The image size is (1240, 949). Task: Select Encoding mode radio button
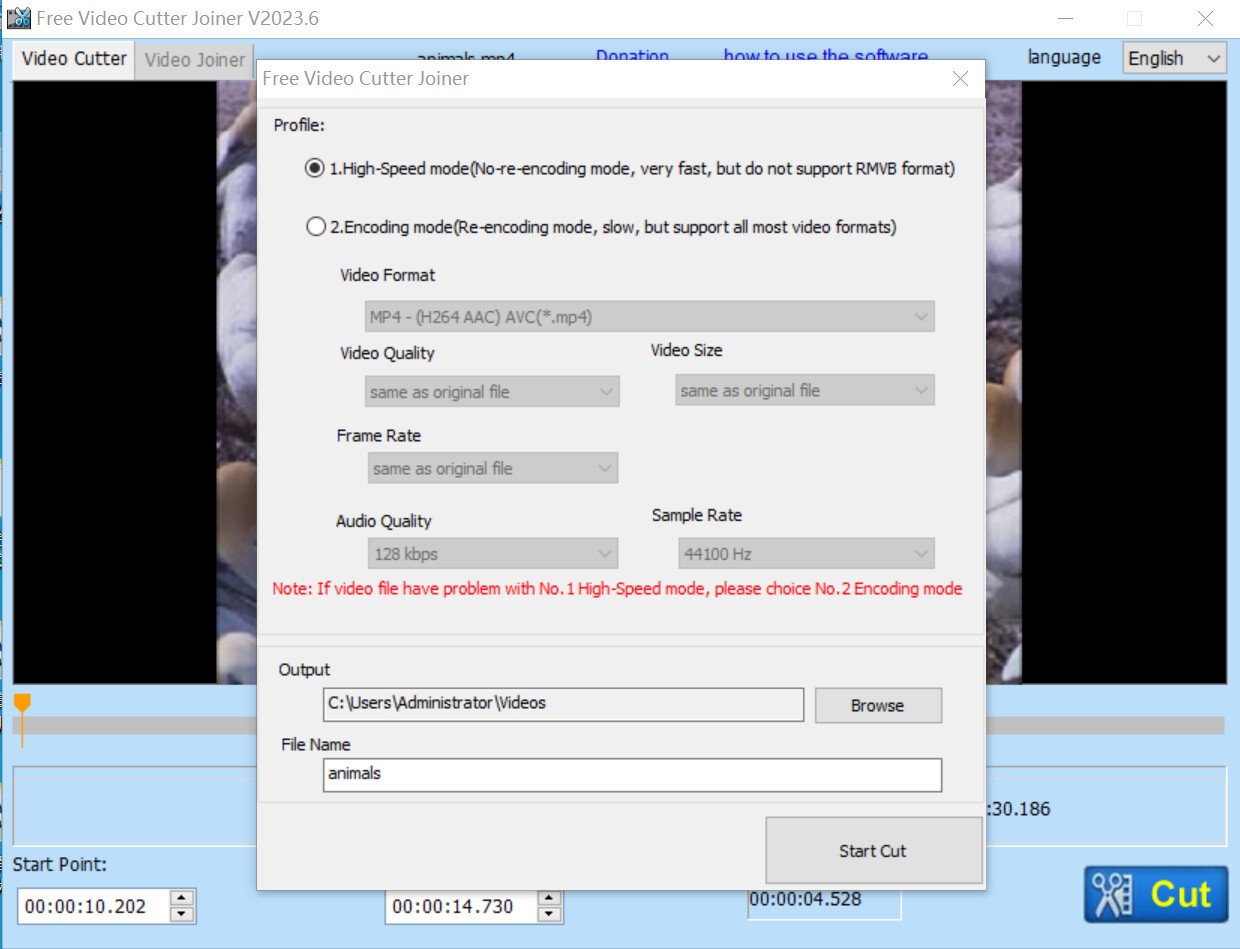pyautogui.click(x=315, y=227)
